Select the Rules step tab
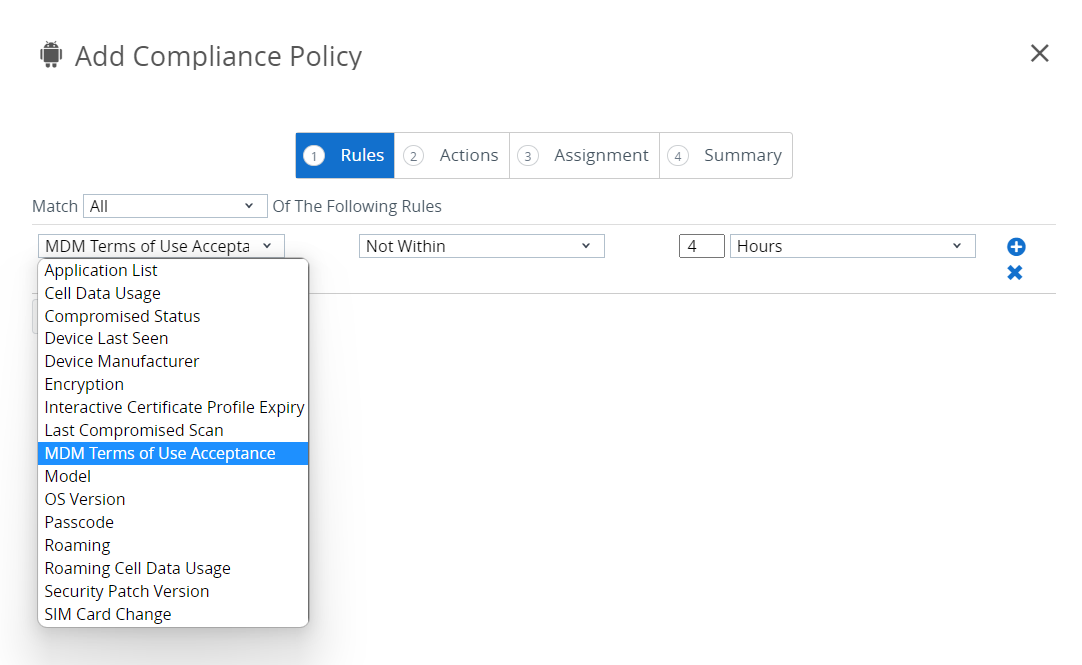Viewport: 1082px width, 665px height. tap(345, 156)
